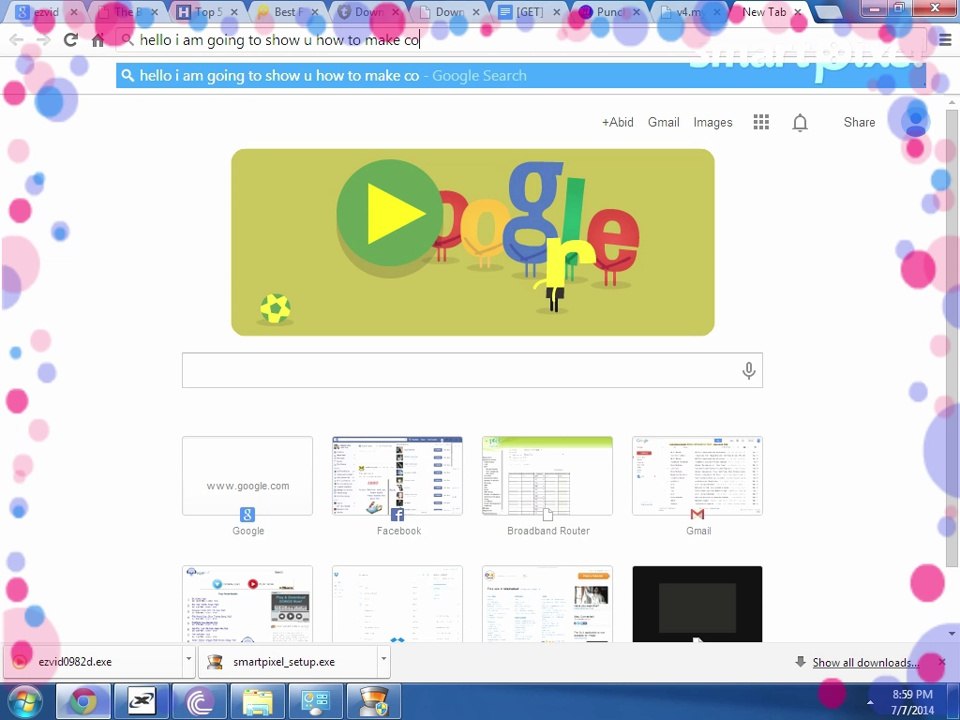
Task: Click the address bar text
Action: [x=279, y=40]
